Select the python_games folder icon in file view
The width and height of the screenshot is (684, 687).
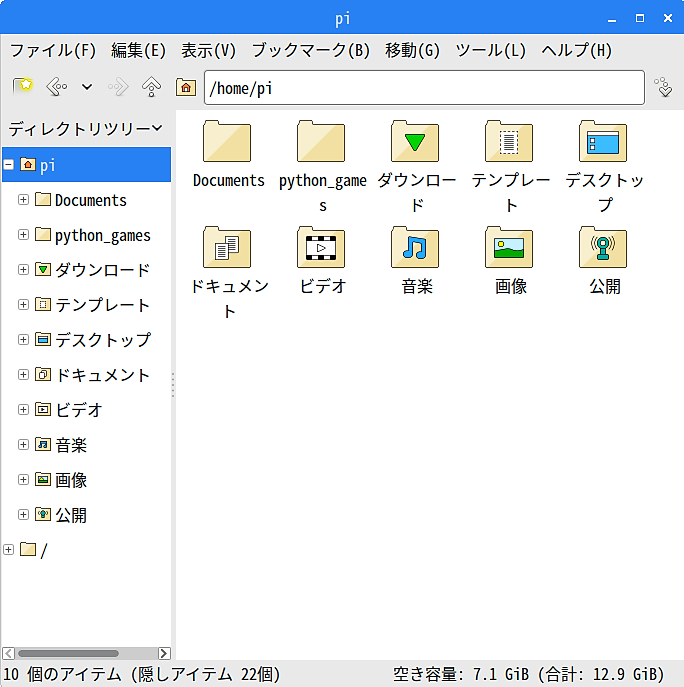321,141
